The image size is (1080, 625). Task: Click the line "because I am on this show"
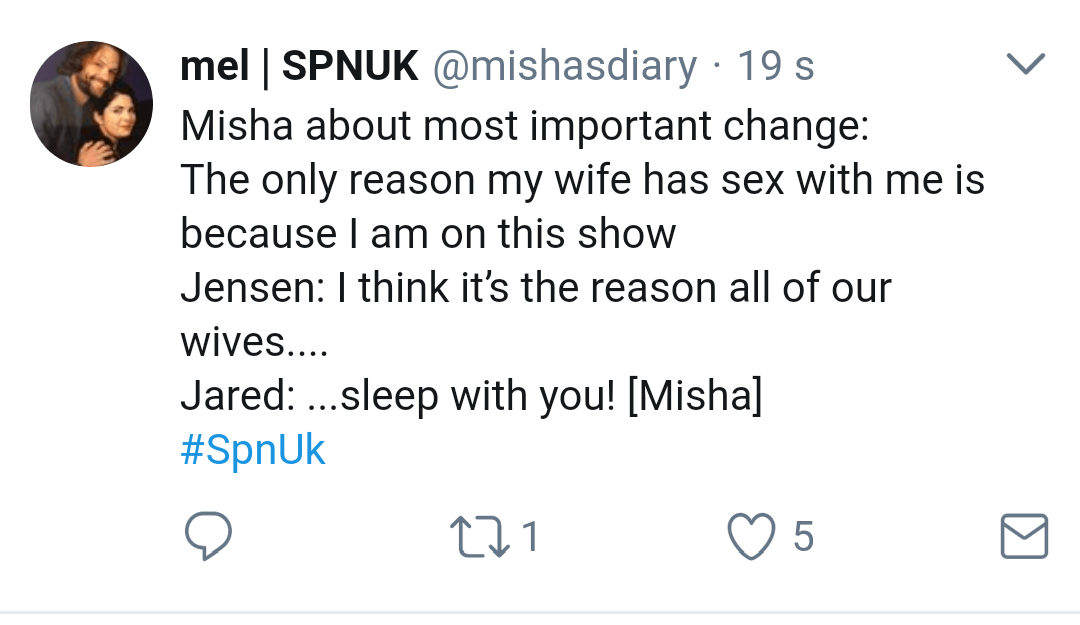(428, 234)
